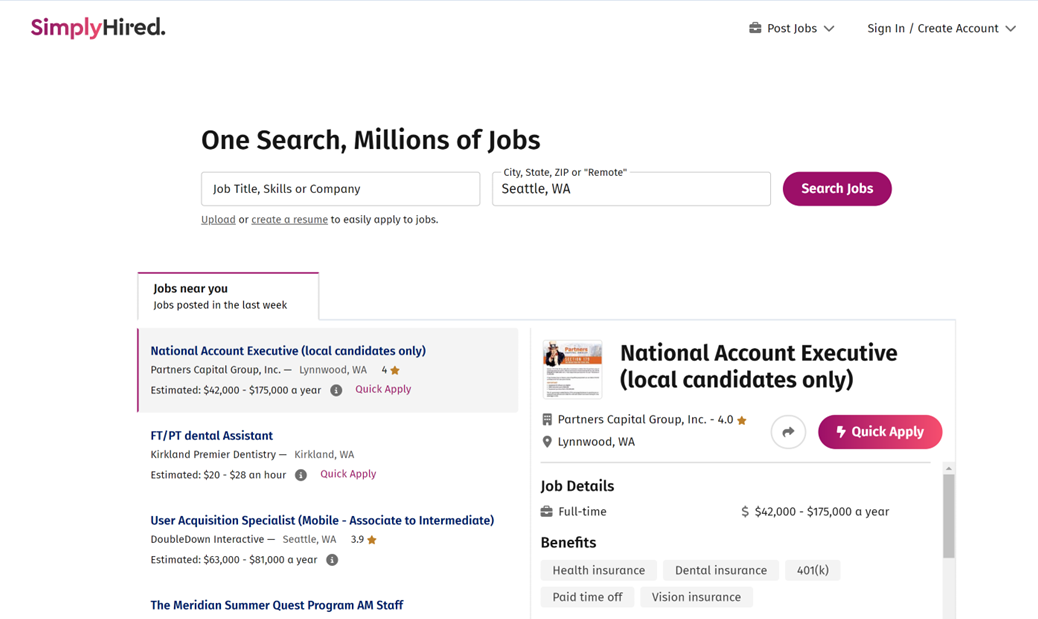The height and width of the screenshot is (619, 1038).
Task: Open the User Acquisition Specialist job listing
Action: click(x=322, y=521)
